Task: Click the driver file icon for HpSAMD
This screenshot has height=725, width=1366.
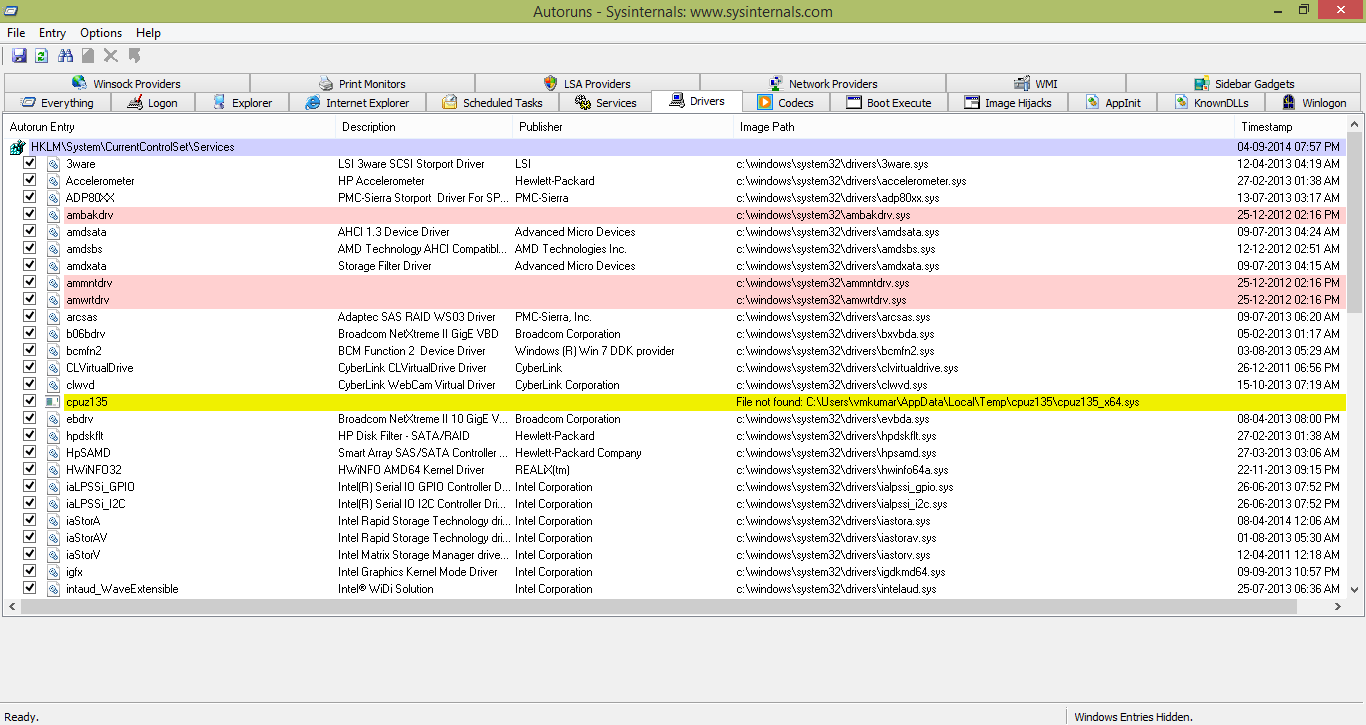Action: point(54,453)
